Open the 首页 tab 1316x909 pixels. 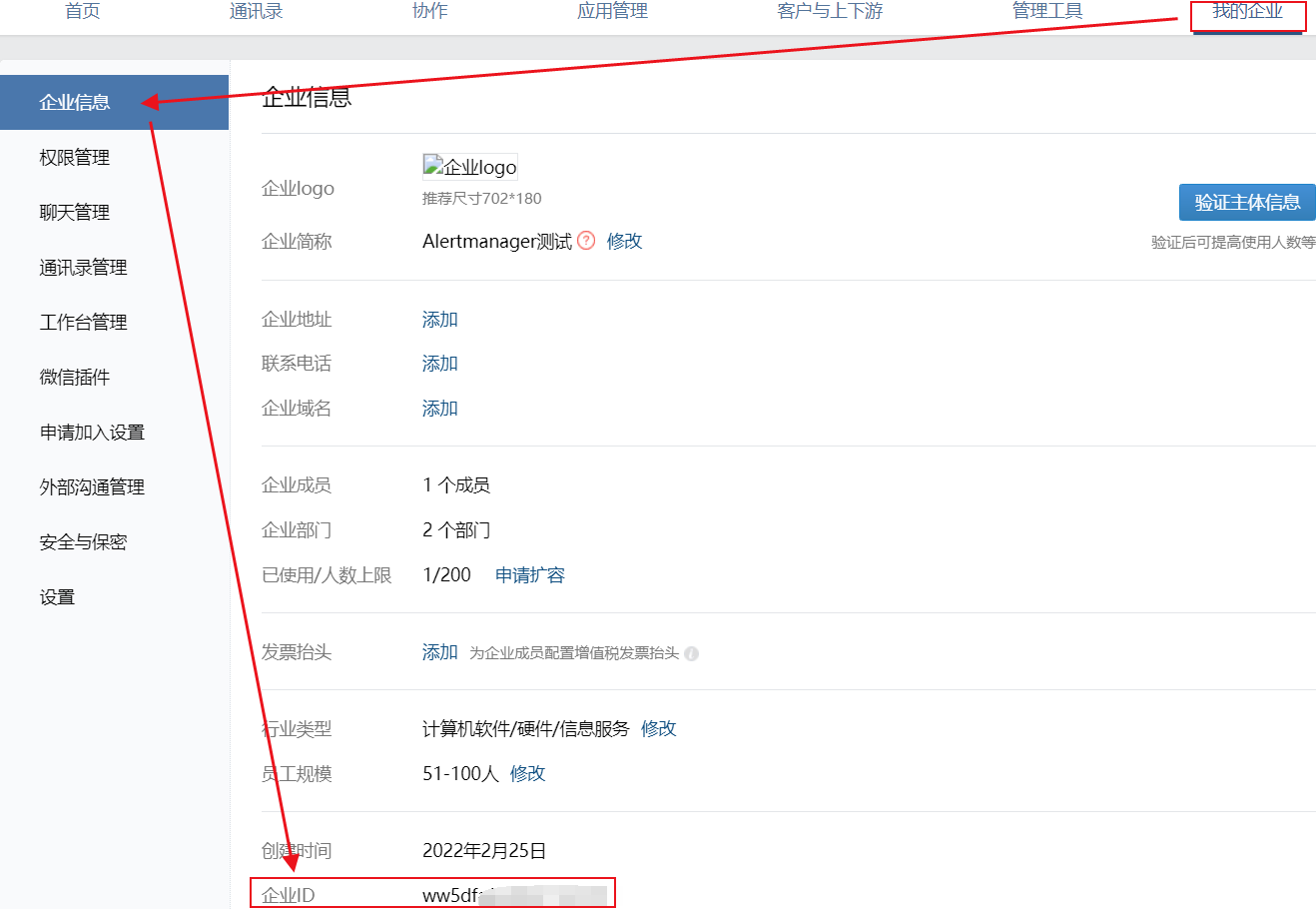pos(83,11)
